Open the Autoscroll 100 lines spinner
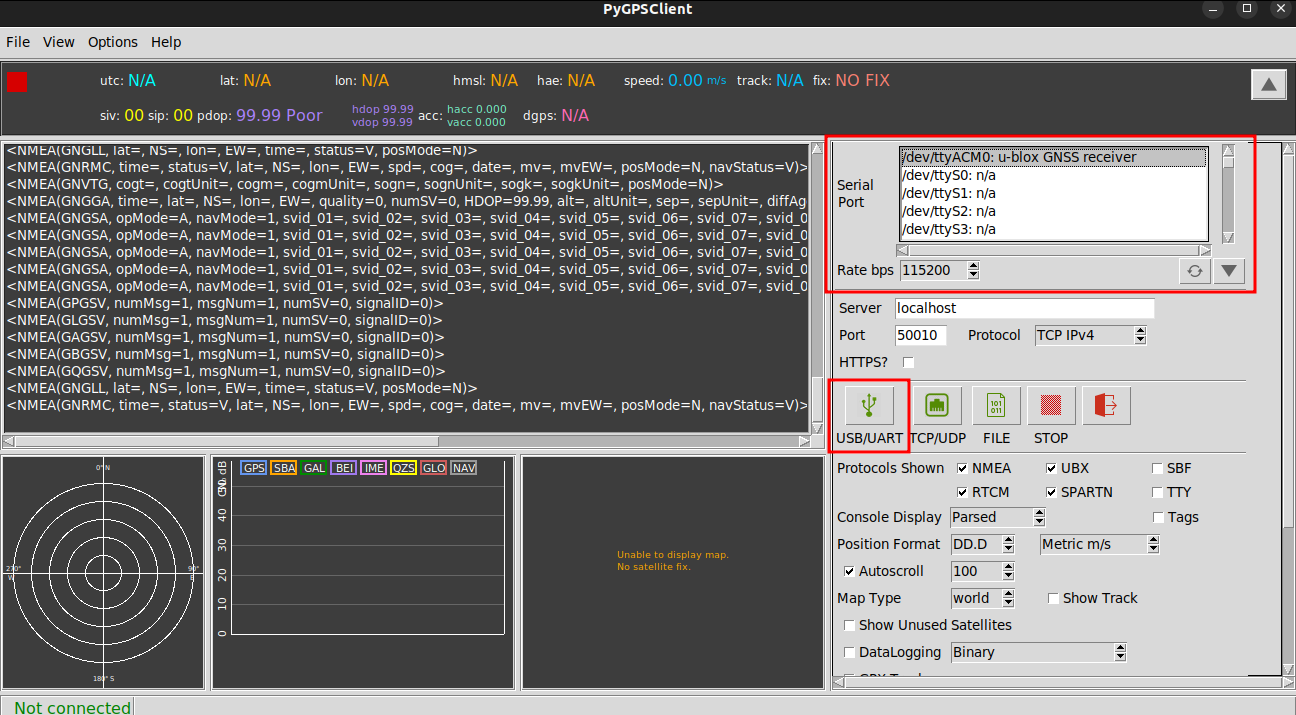 pyautogui.click(x=982, y=571)
